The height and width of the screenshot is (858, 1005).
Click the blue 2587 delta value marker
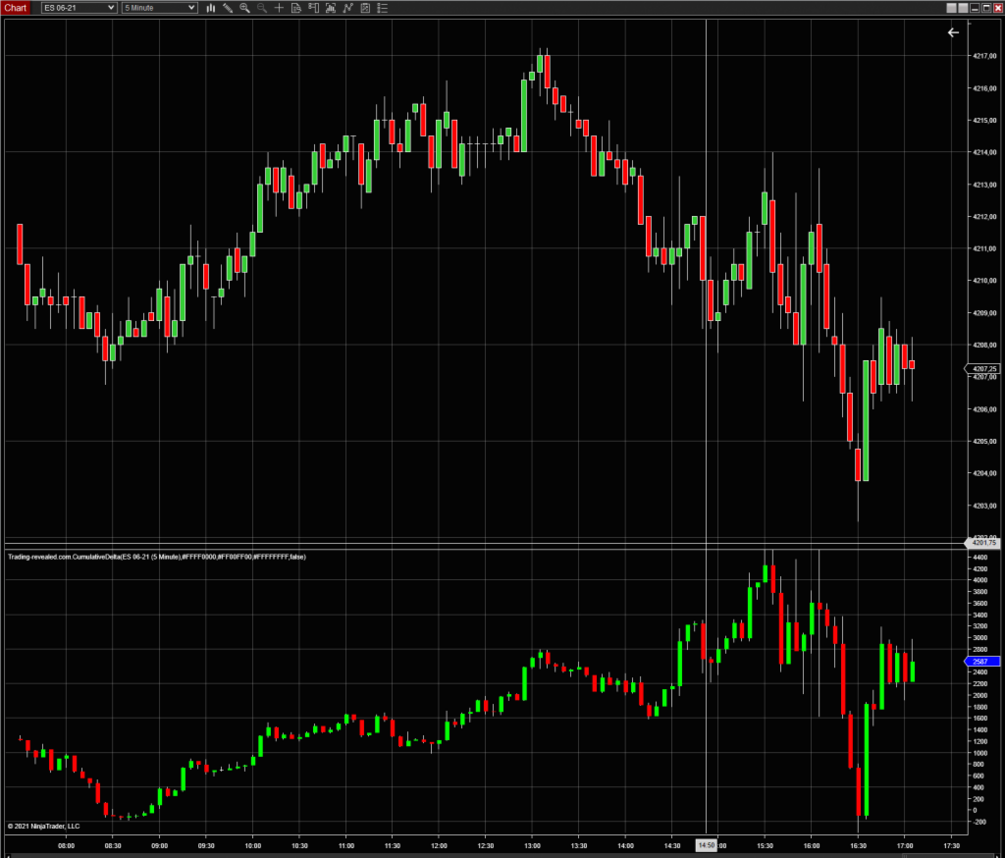tap(980, 662)
